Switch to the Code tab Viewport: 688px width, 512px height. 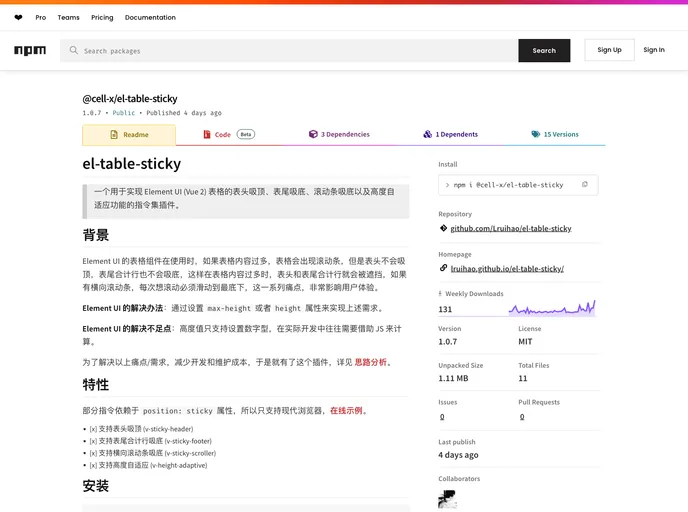click(229, 134)
